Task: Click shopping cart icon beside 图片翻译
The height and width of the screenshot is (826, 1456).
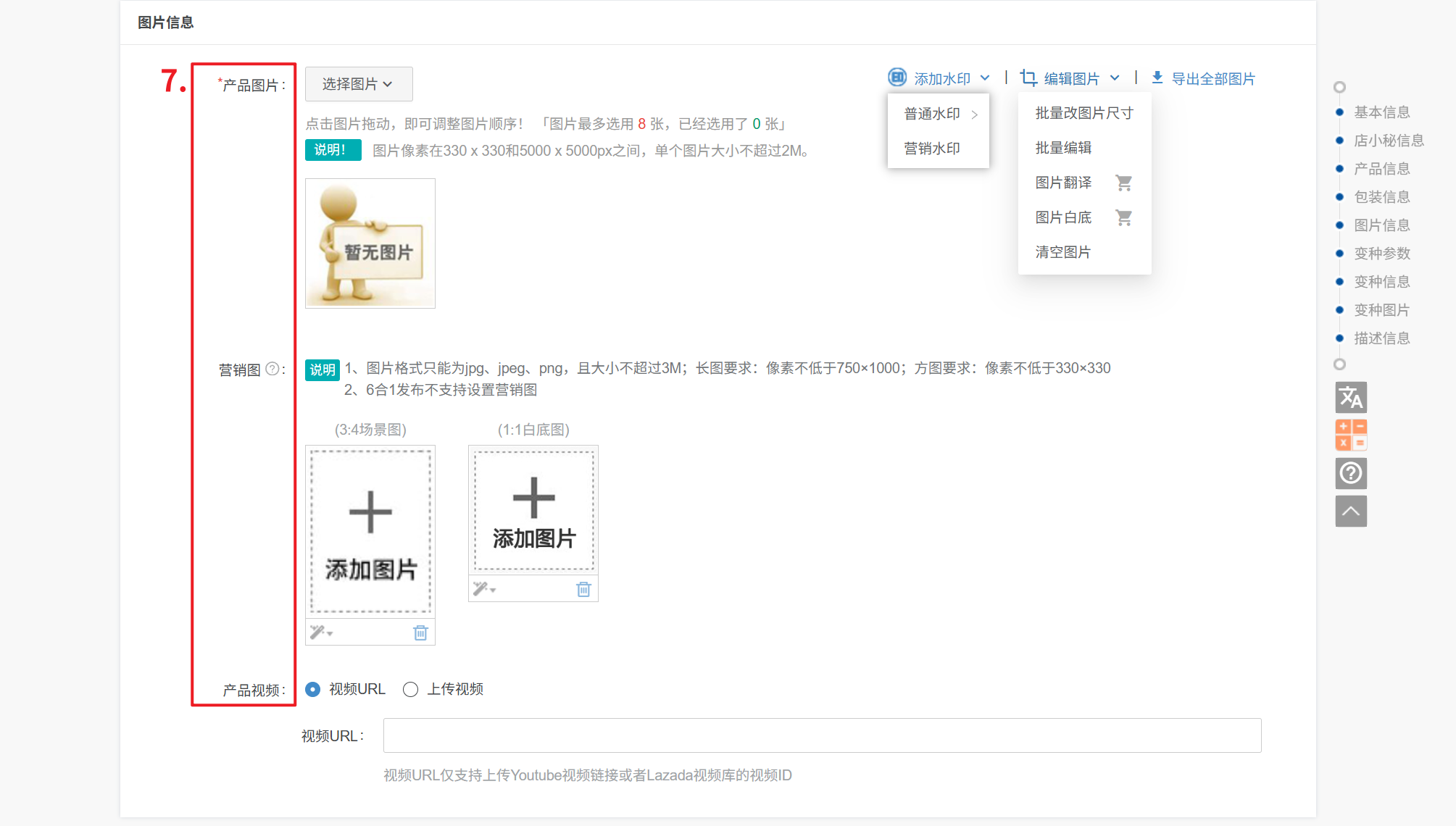Action: click(1123, 183)
